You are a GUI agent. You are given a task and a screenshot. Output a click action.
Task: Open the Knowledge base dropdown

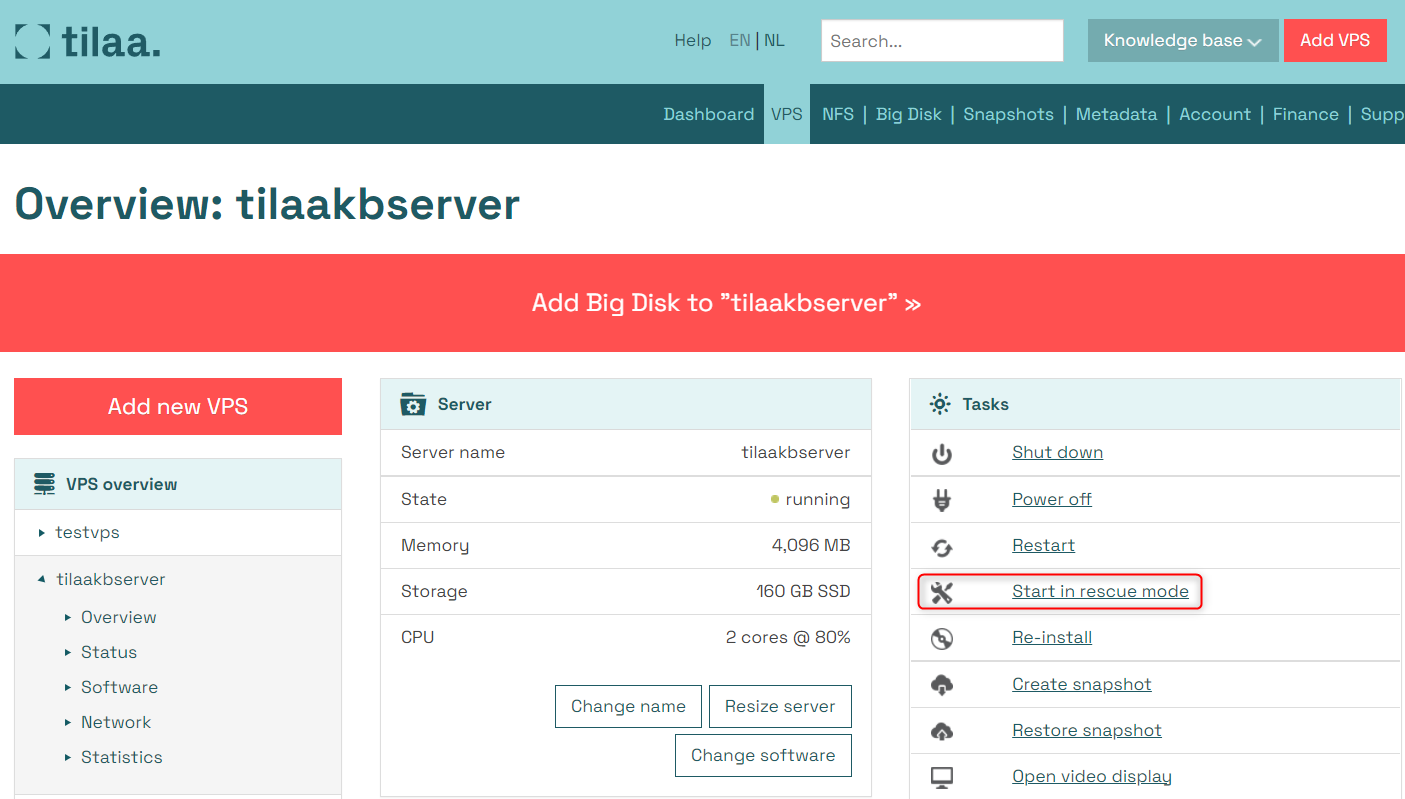pyautogui.click(x=1183, y=41)
